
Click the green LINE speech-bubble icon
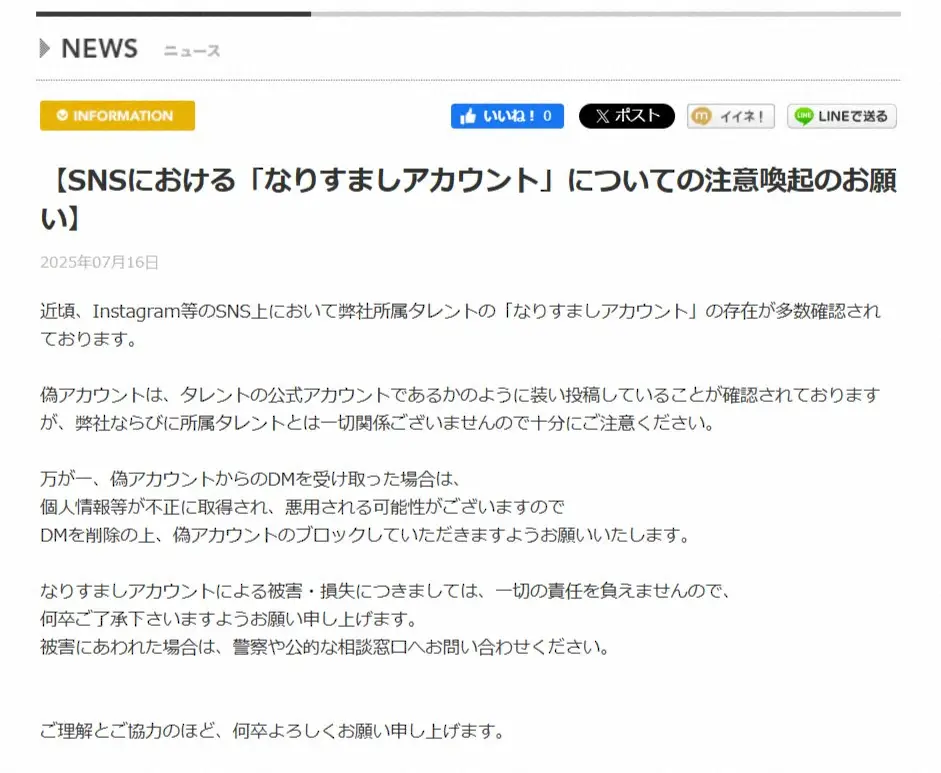tap(801, 116)
